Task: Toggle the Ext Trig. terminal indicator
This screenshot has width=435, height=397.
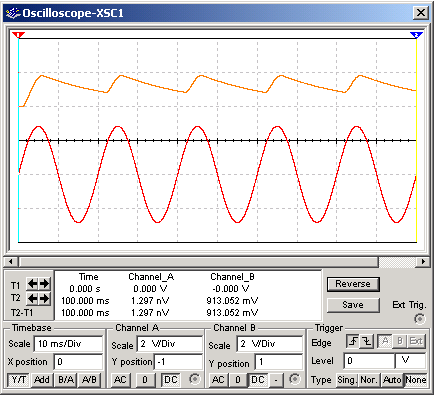Action: coord(419,319)
